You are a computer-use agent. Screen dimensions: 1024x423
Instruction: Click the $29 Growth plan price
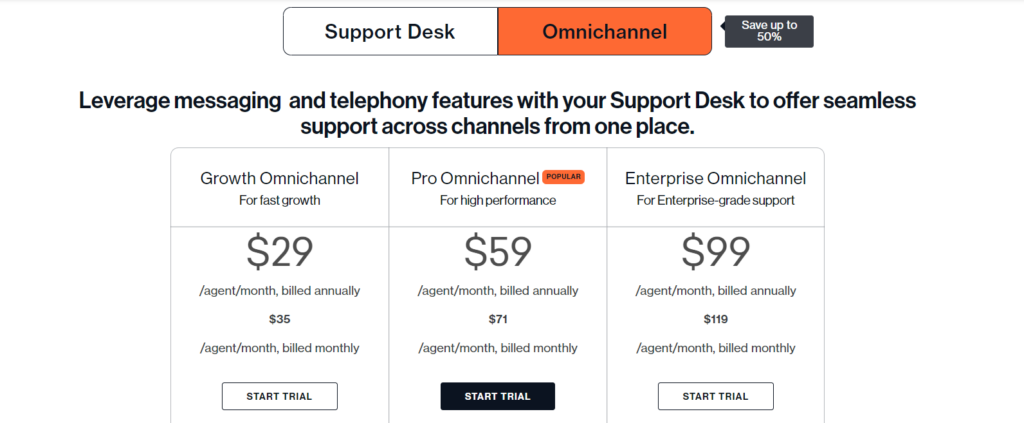(279, 252)
